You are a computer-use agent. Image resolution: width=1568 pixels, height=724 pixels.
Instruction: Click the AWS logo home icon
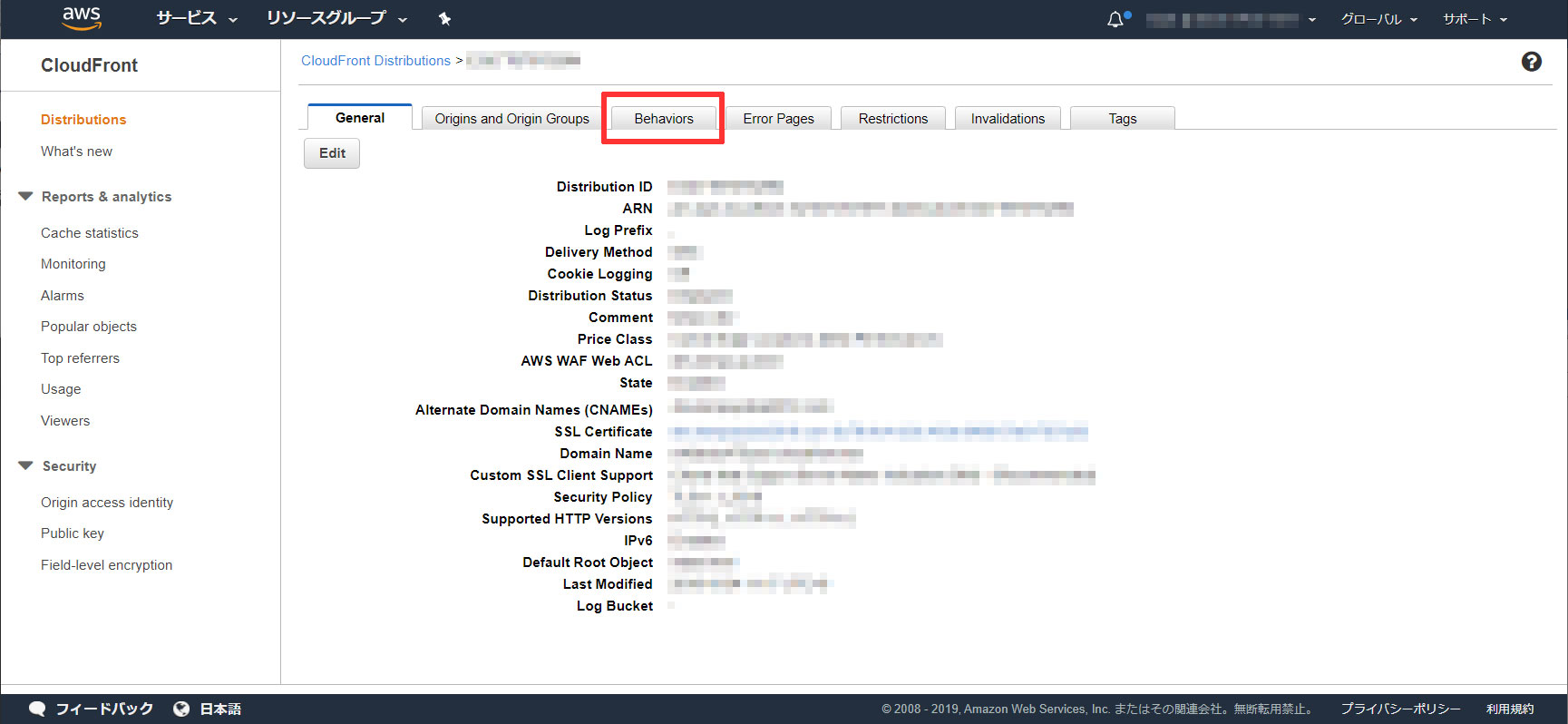tap(82, 18)
